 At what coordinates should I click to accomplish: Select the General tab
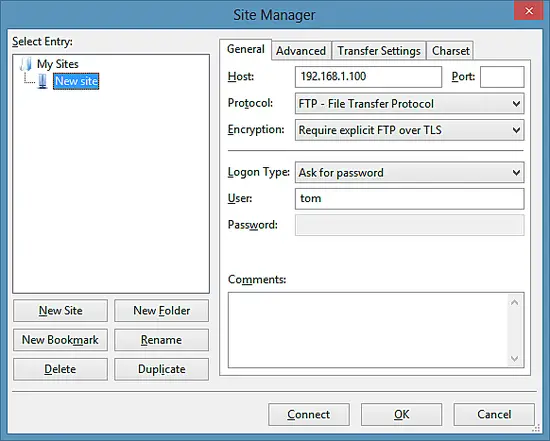[x=246, y=49]
